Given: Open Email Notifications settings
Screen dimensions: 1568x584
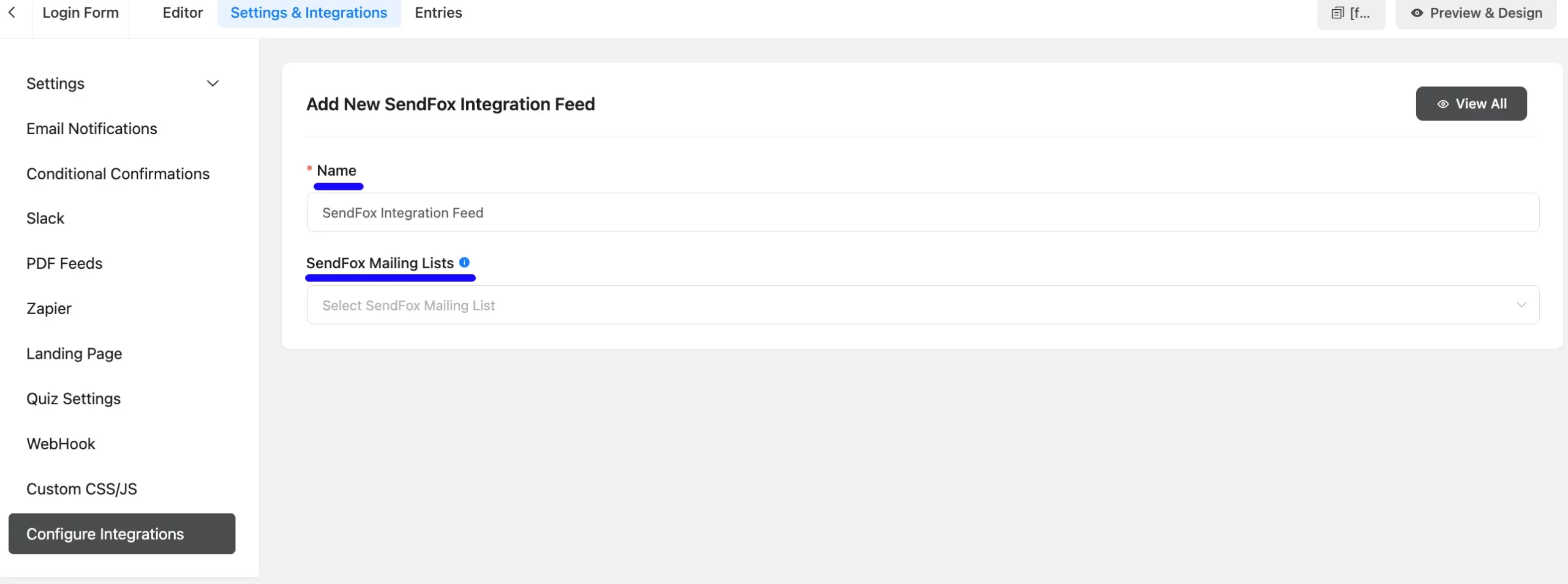Looking at the screenshot, I should point(91,129).
